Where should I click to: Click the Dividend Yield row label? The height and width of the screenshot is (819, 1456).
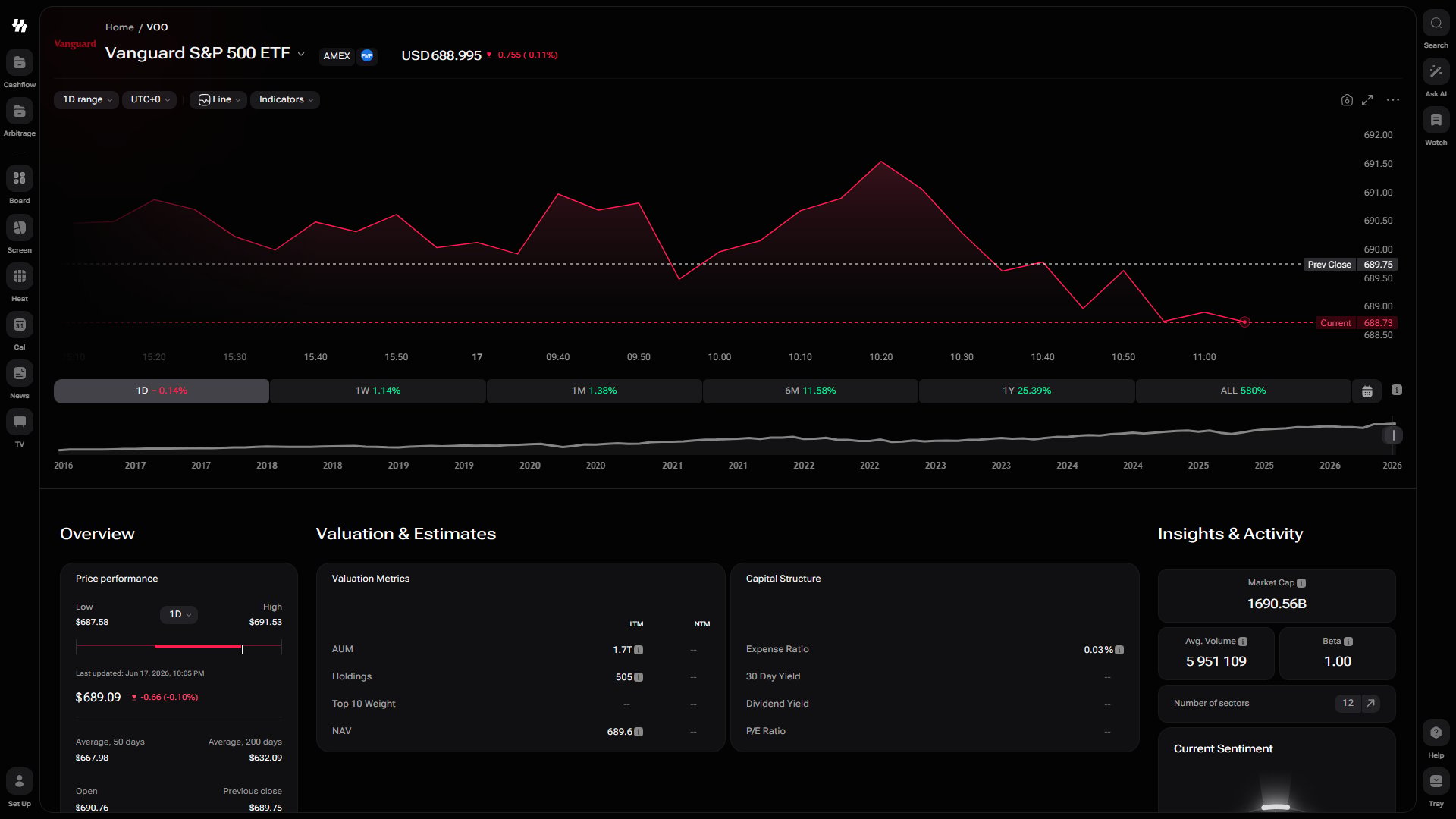pos(777,704)
